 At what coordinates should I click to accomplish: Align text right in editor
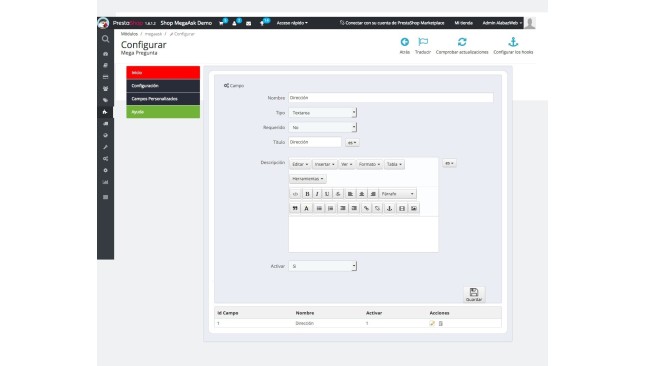point(373,194)
